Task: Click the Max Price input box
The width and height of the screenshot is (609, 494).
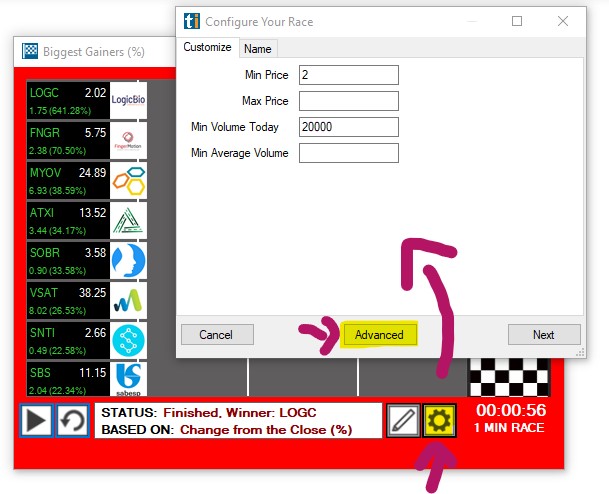Action: [348, 101]
